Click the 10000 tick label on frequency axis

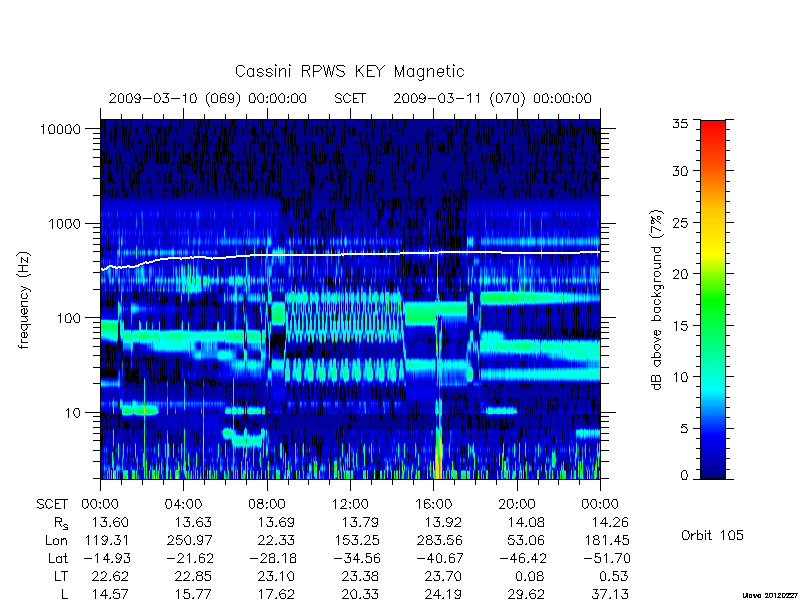click(60, 129)
